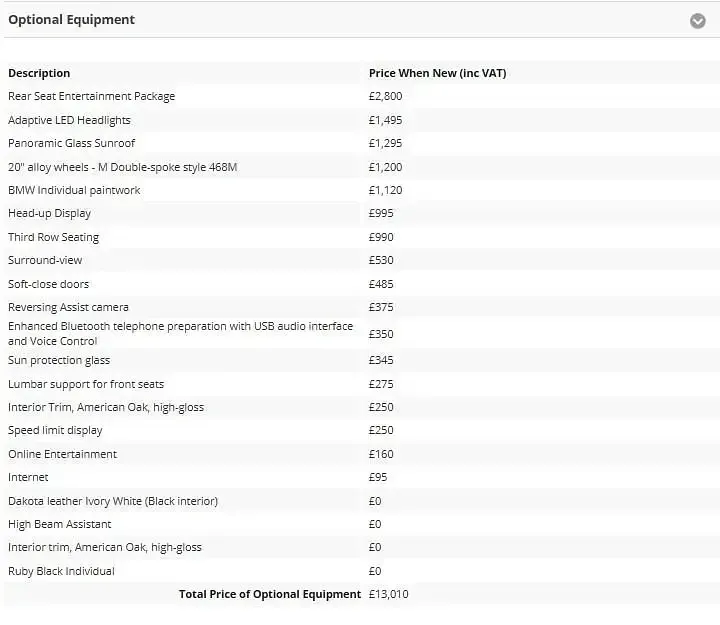This screenshot has height=625, width=720.
Task: Select the Adaptive LED Headlights entry
Action: (x=69, y=120)
